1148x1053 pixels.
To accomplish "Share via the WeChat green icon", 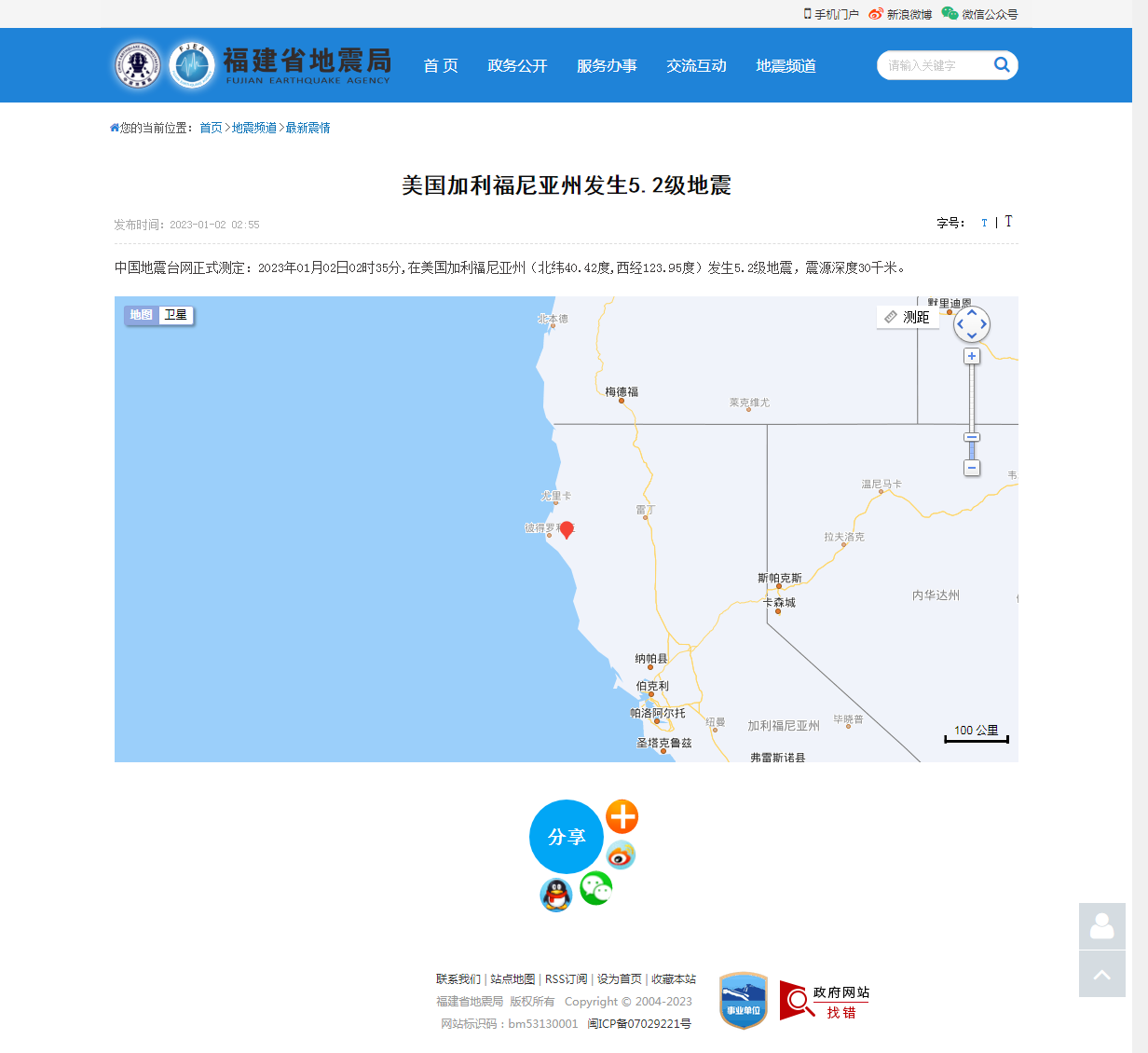I will [596, 888].
